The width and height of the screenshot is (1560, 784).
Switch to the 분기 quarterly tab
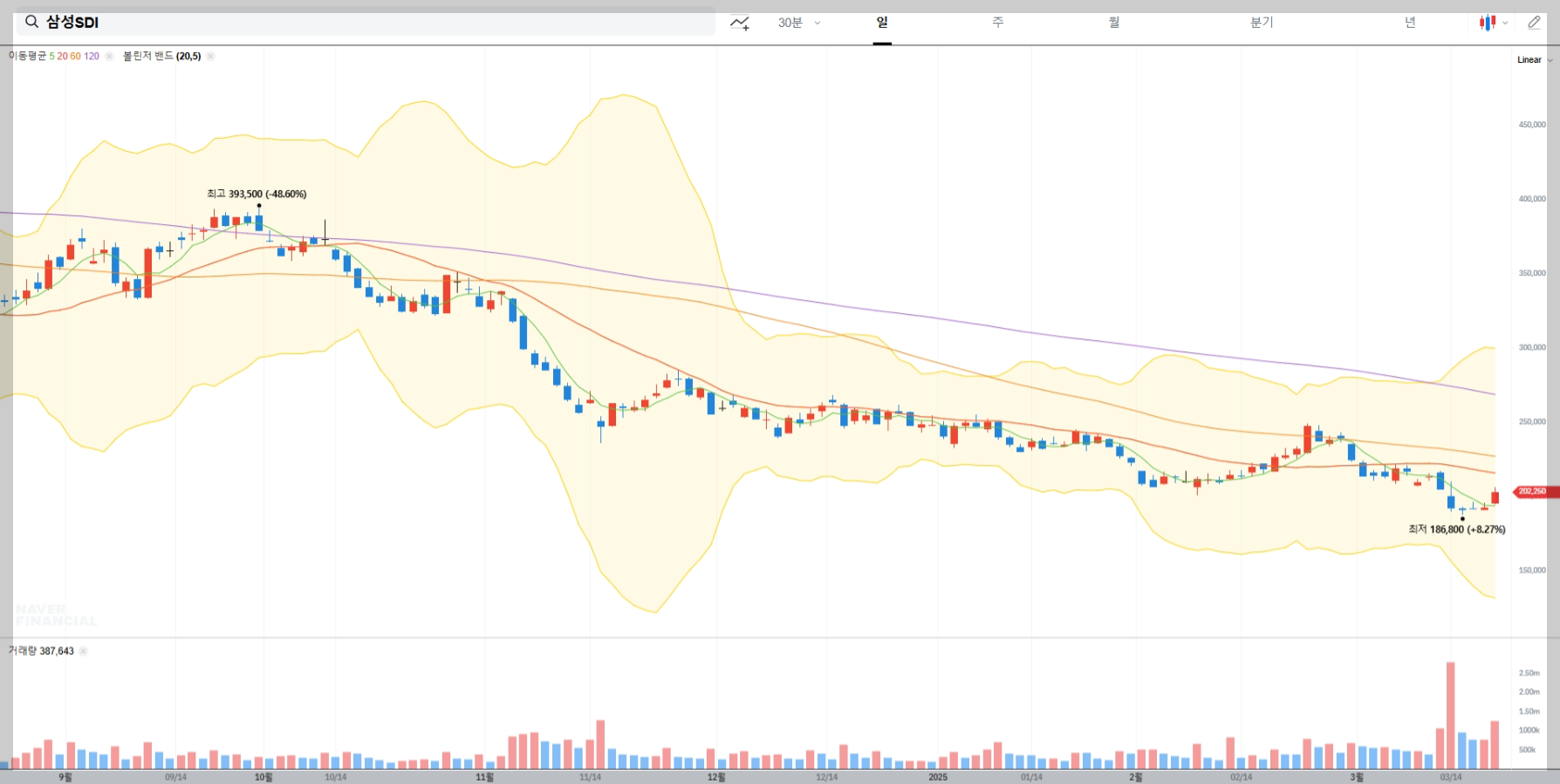click(x=1262, y=23)
